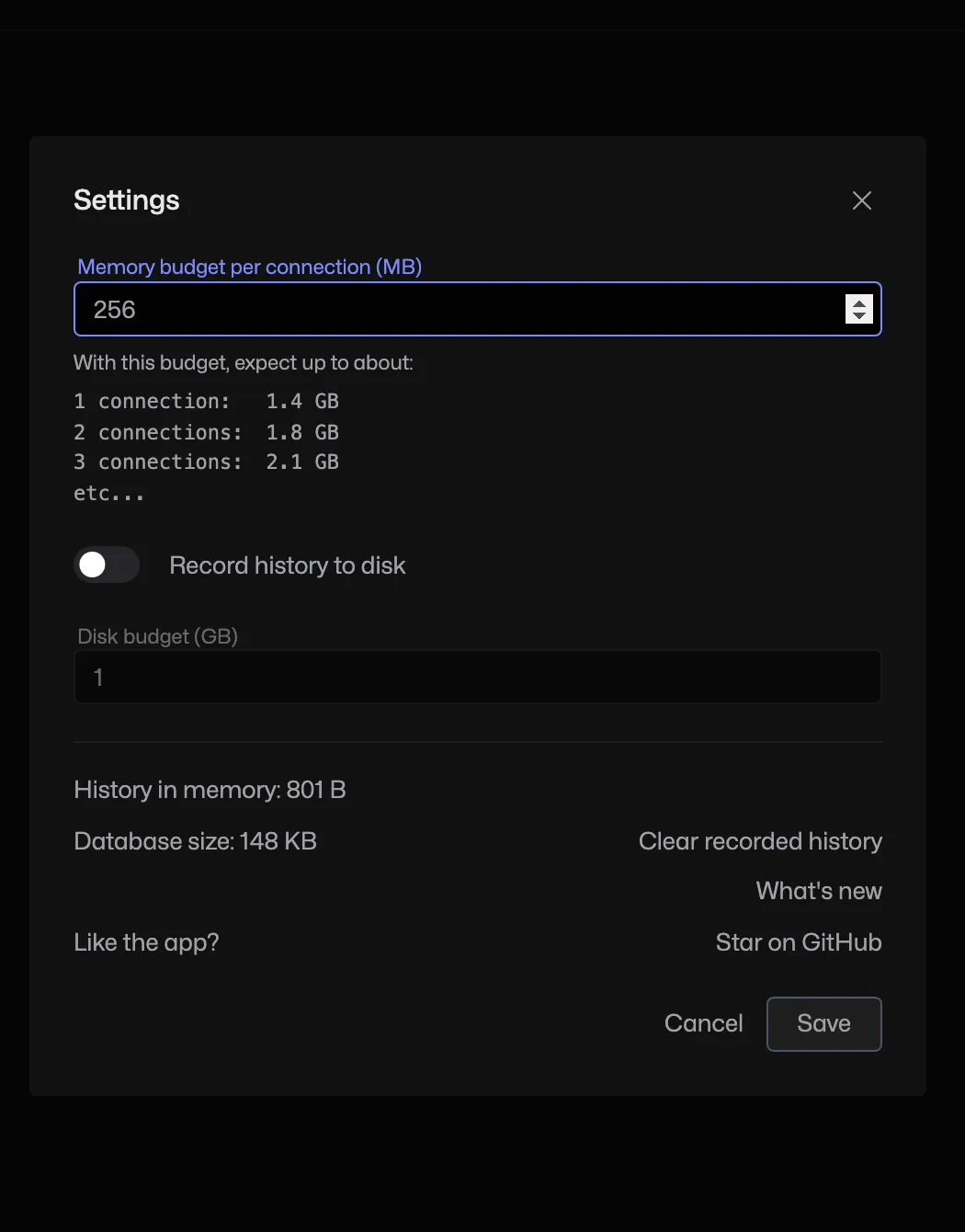Open the What's new link
The width and height of the screenshot is (965, 1232).
(x=819, y=891)
